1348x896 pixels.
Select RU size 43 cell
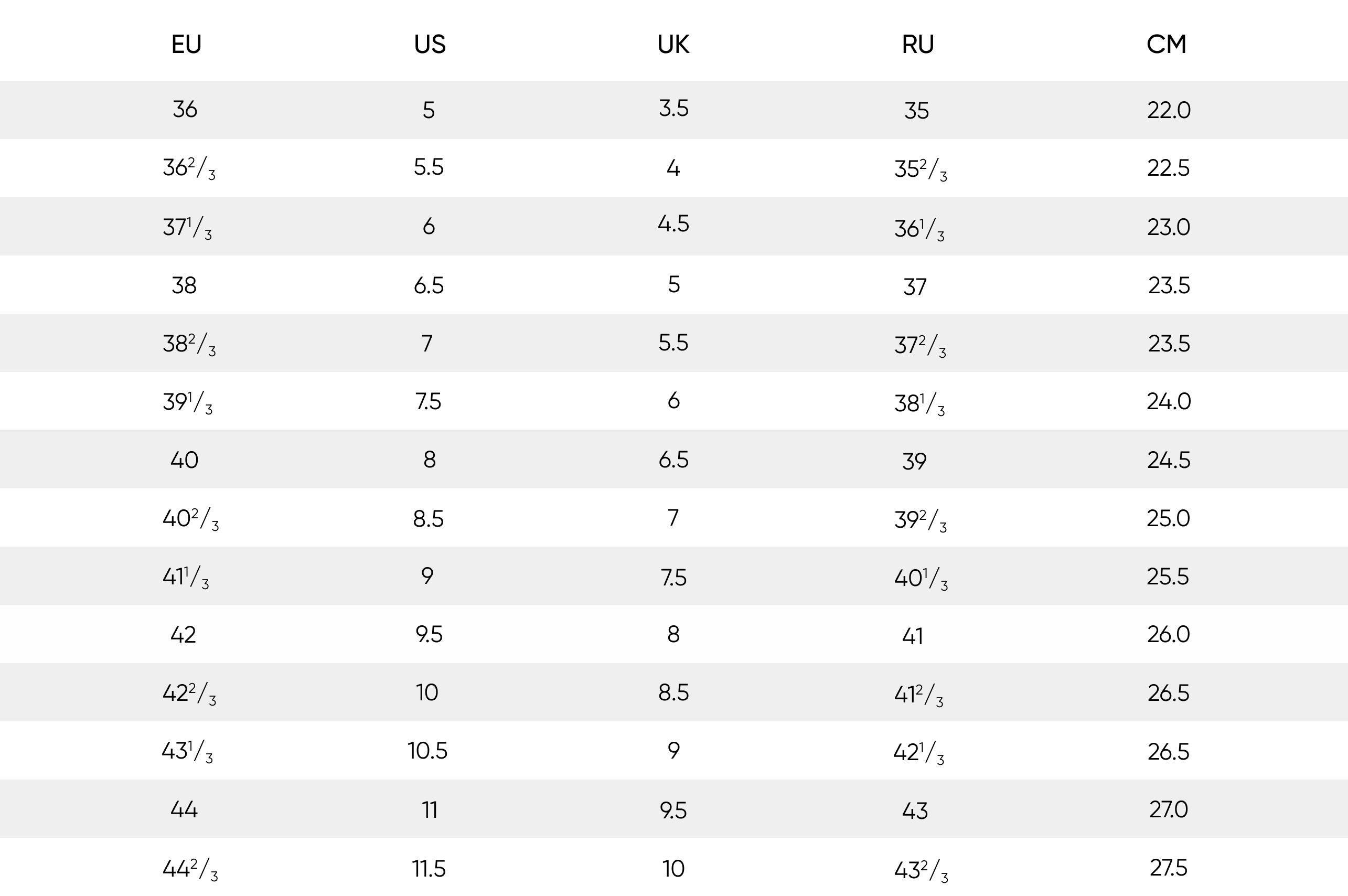(914, 811)
